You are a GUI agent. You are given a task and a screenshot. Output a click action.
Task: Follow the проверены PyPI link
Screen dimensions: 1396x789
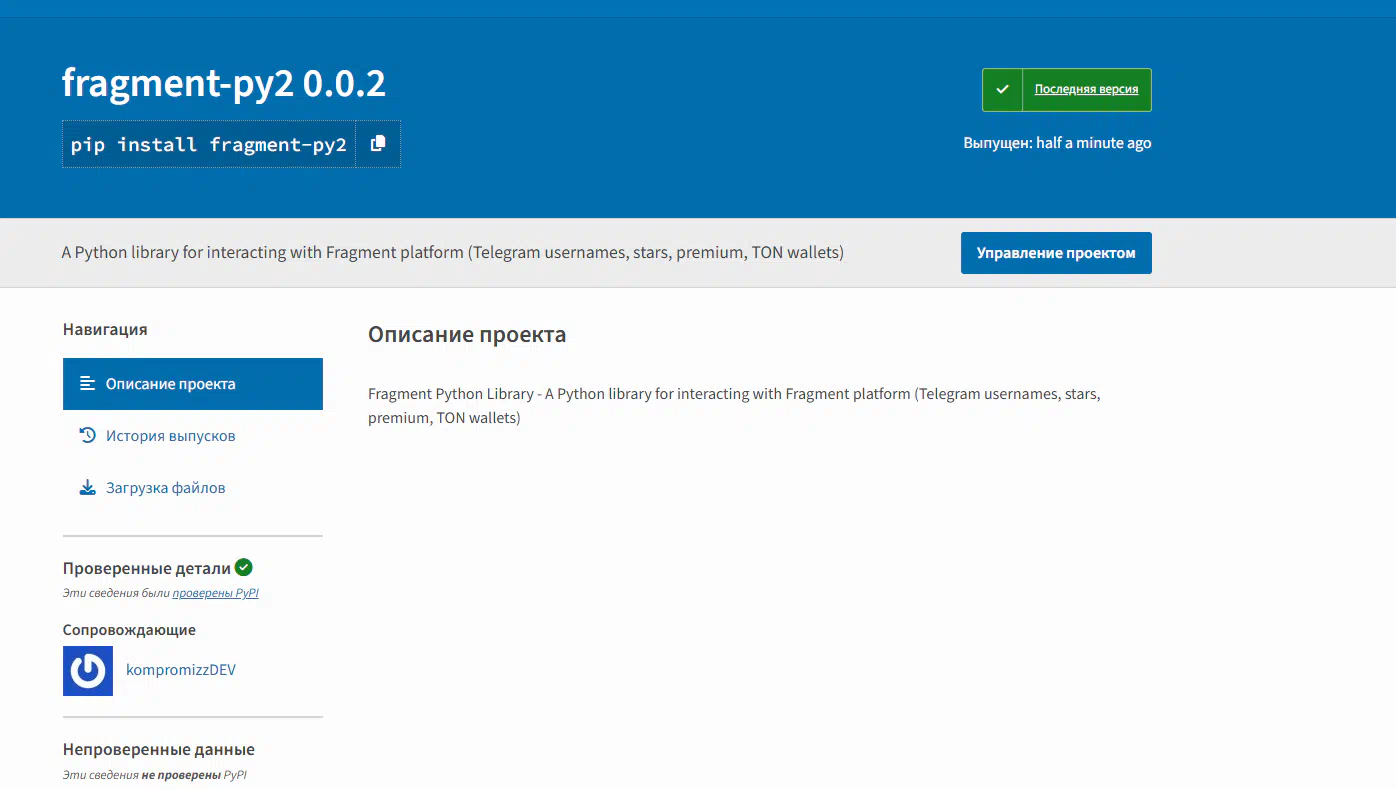click(x=215, y=593)
